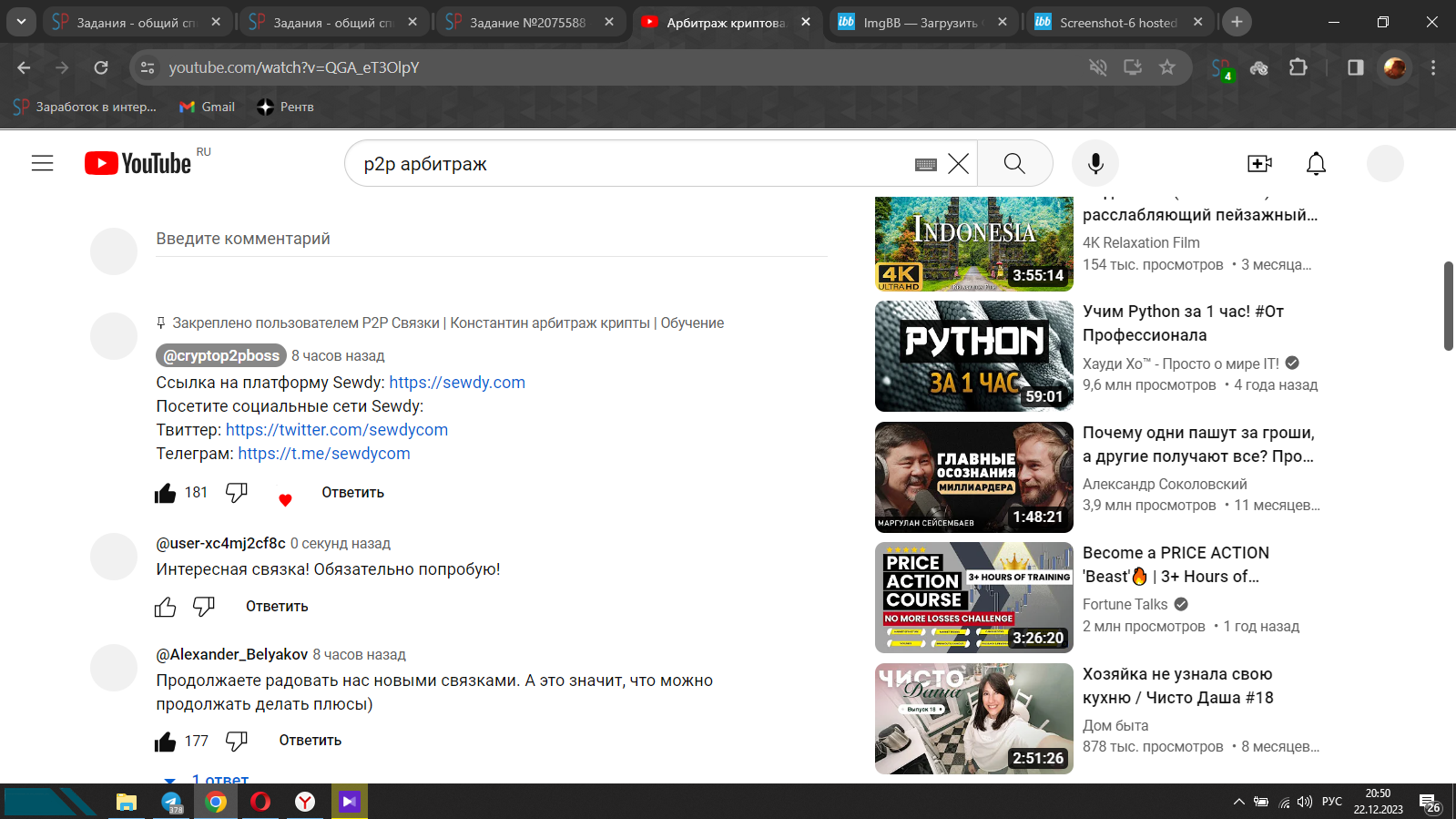This screenshot has height=819, width=1456.
Task: Open the 'Python за 1 час' thumbnail
Action: [973, 356]
